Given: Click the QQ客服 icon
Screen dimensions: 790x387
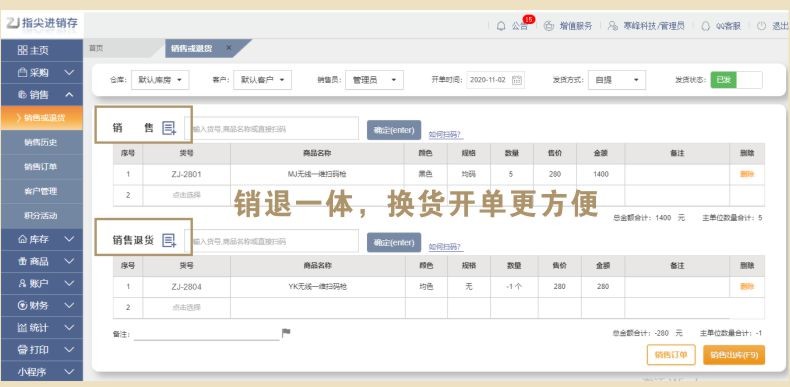Looking at the screenshot, I should pos(705,26).
